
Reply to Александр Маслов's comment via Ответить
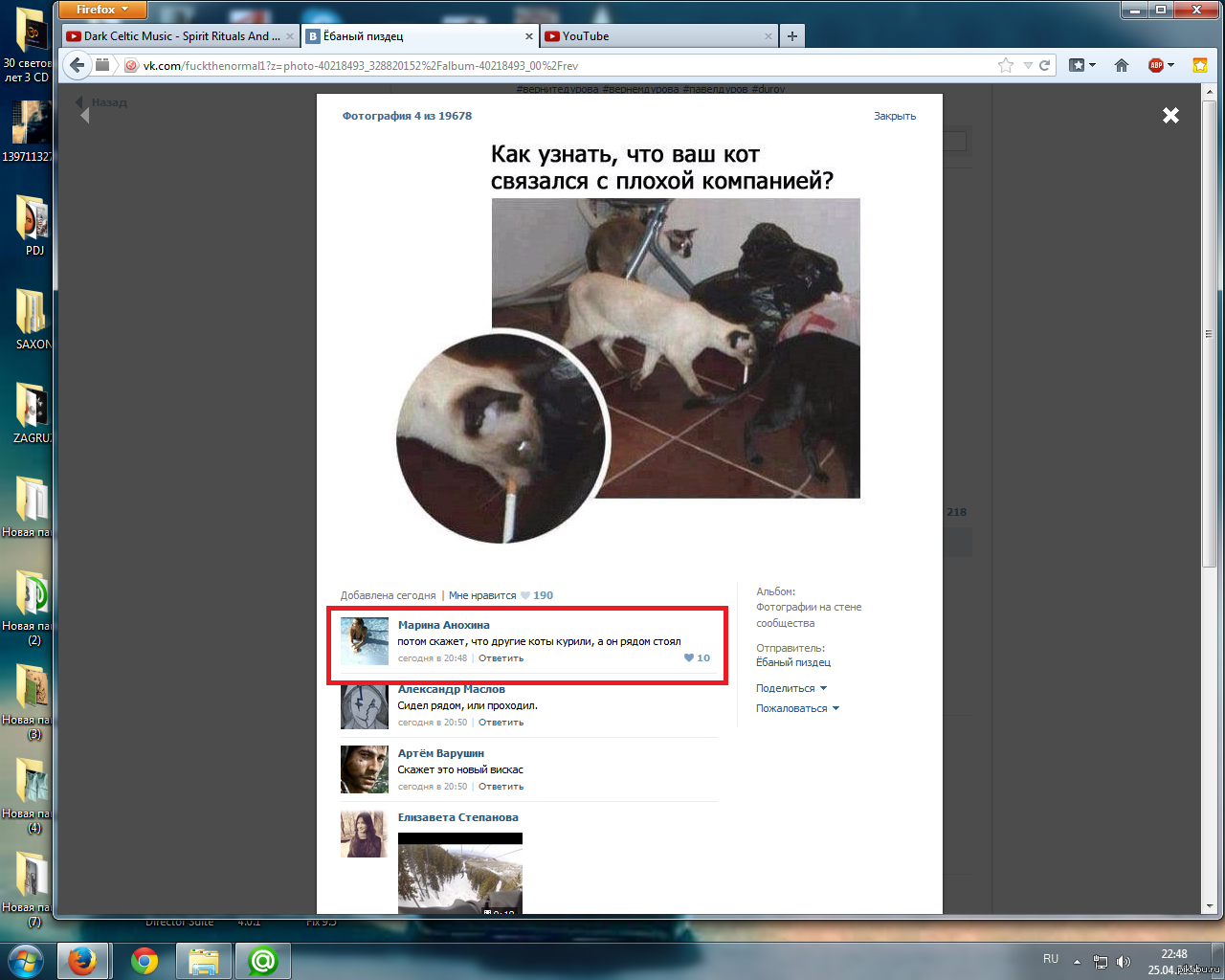(501, 723)
